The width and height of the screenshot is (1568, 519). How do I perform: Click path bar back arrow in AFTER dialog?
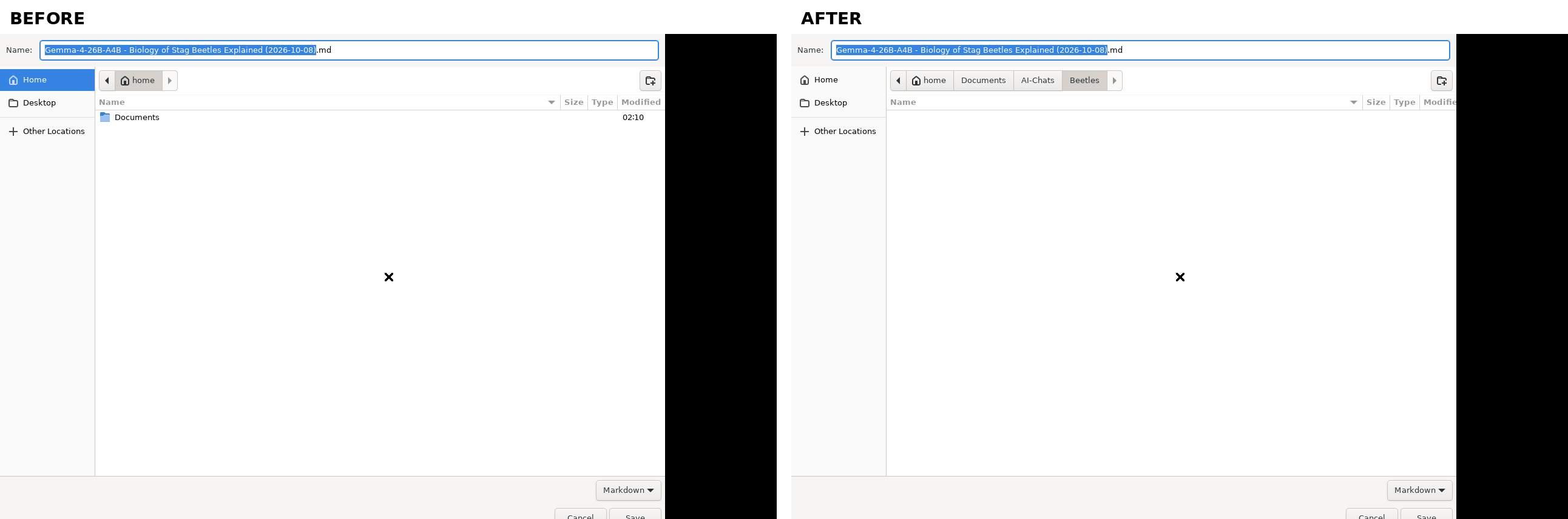[x=899, y=80]
